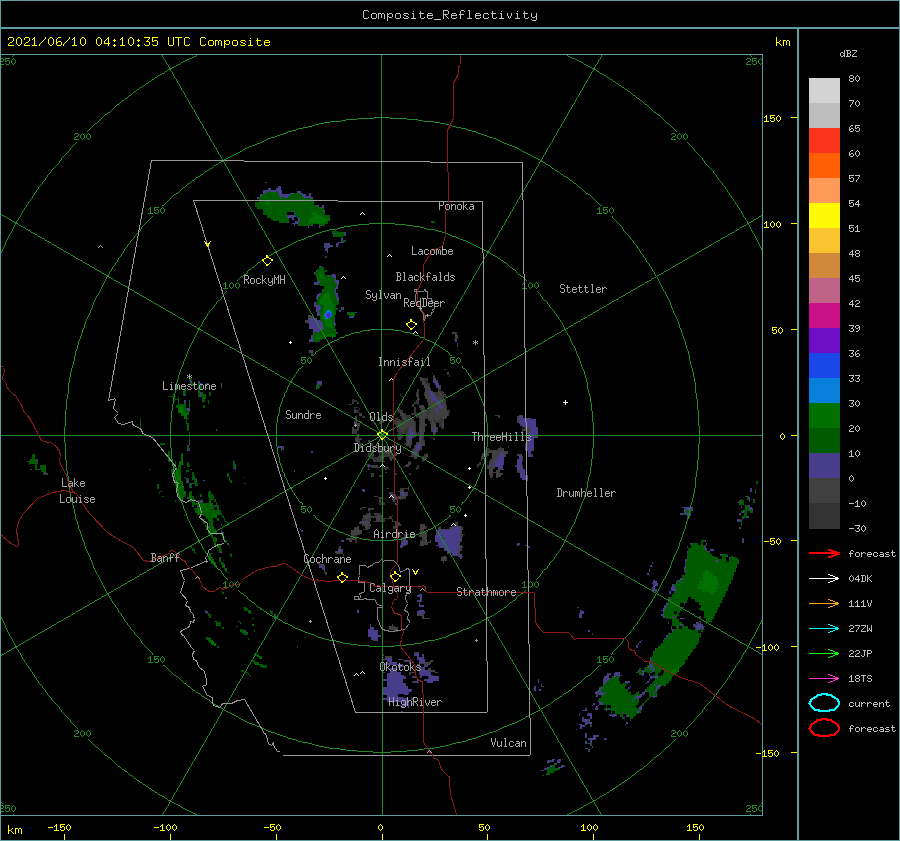The width and height of the screenshot is (900, 841).
Task: Click the yellow diamond marker above Calgary
Action: click(x=395, y=576)
